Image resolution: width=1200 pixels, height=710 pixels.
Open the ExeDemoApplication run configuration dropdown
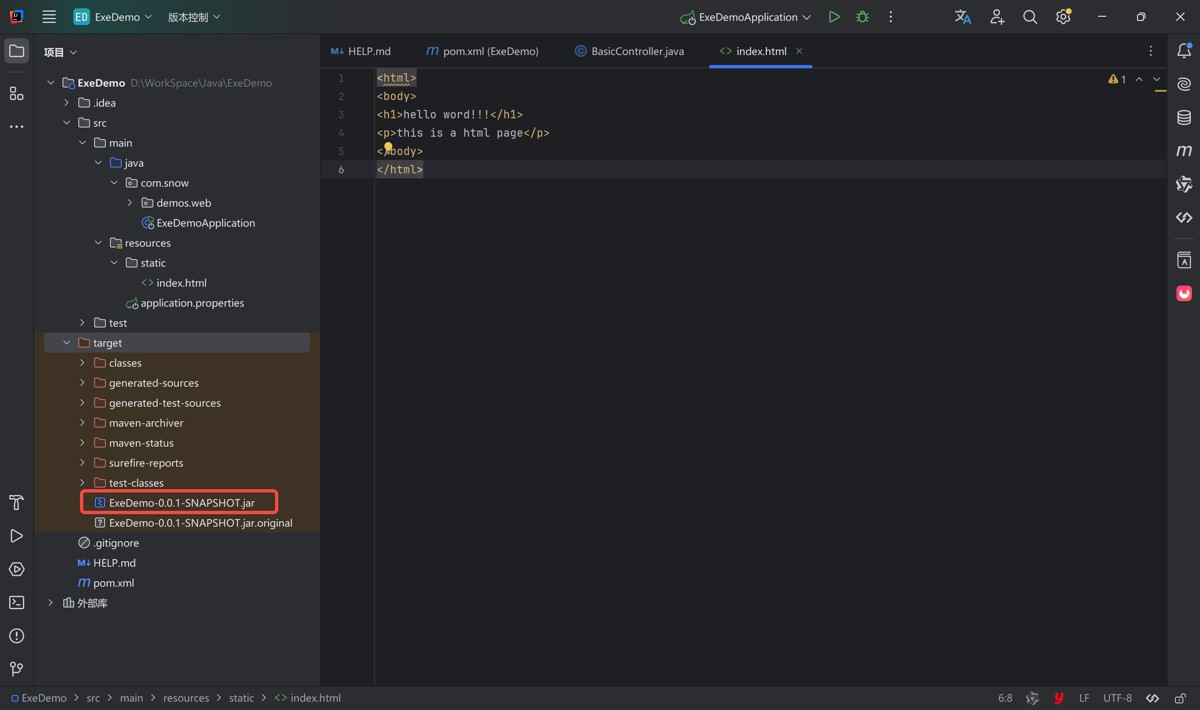[746, 17]
